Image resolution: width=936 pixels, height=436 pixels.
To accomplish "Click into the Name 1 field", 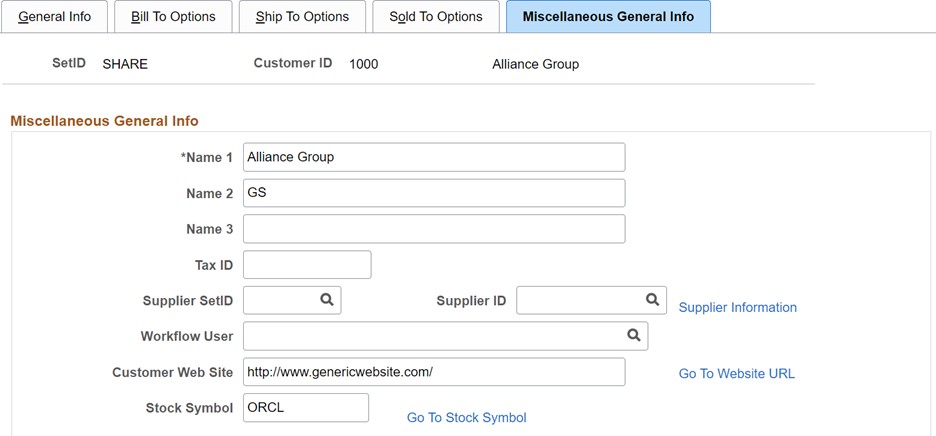I will tap(434, 157).
